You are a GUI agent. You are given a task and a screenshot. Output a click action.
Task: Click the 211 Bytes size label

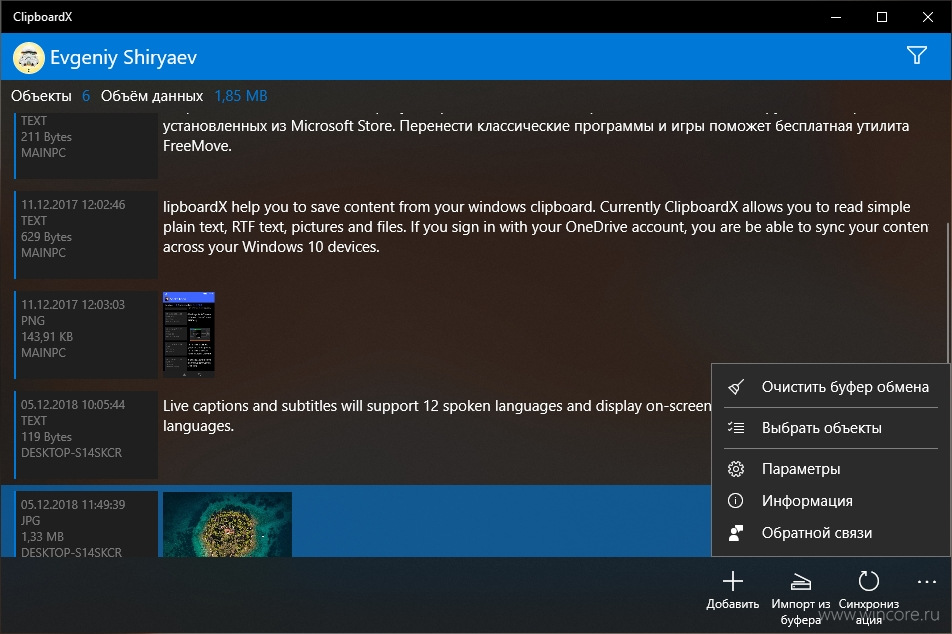[46, 137]
